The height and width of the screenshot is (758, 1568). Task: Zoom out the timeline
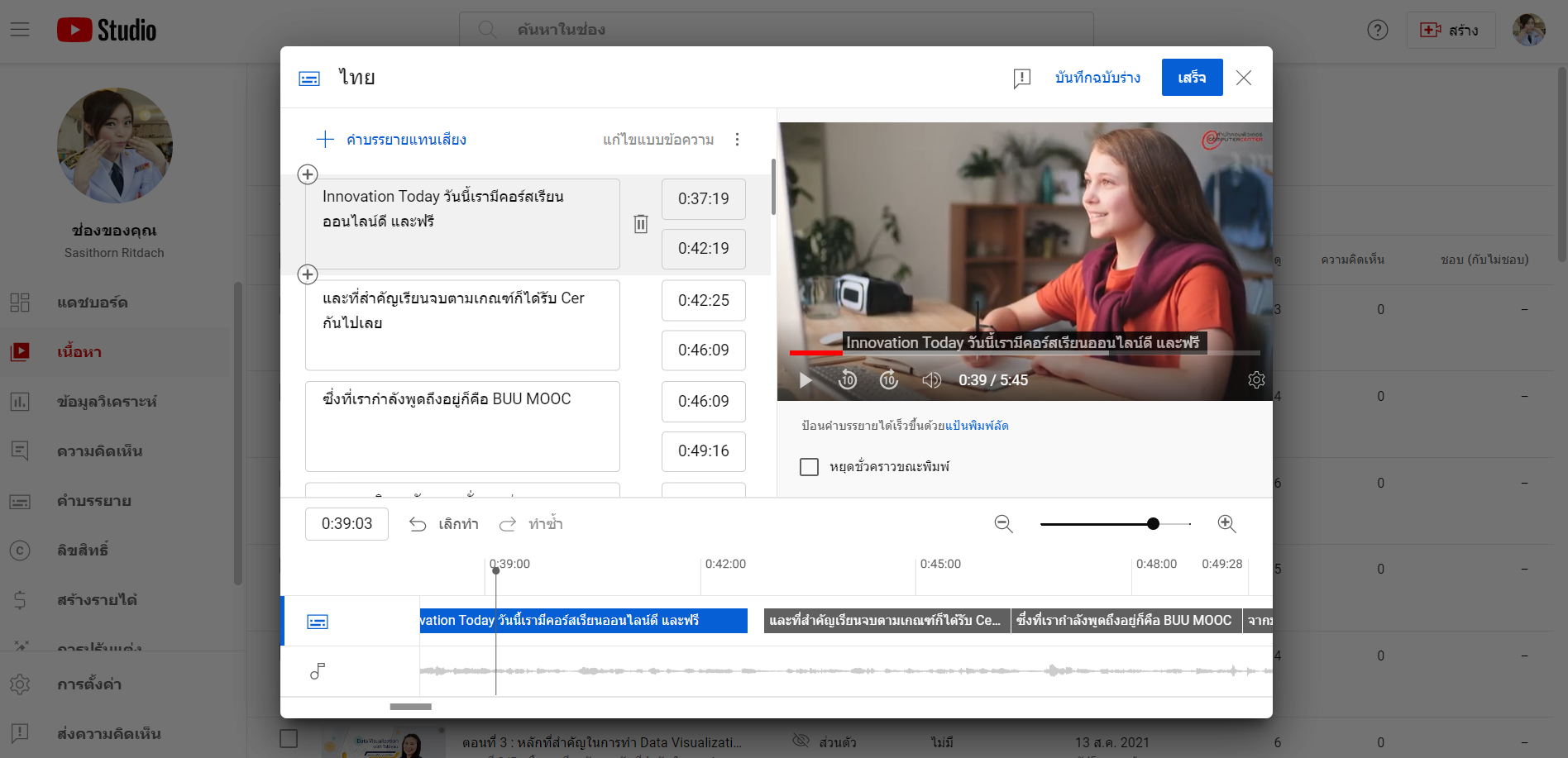click(1003, 524)
